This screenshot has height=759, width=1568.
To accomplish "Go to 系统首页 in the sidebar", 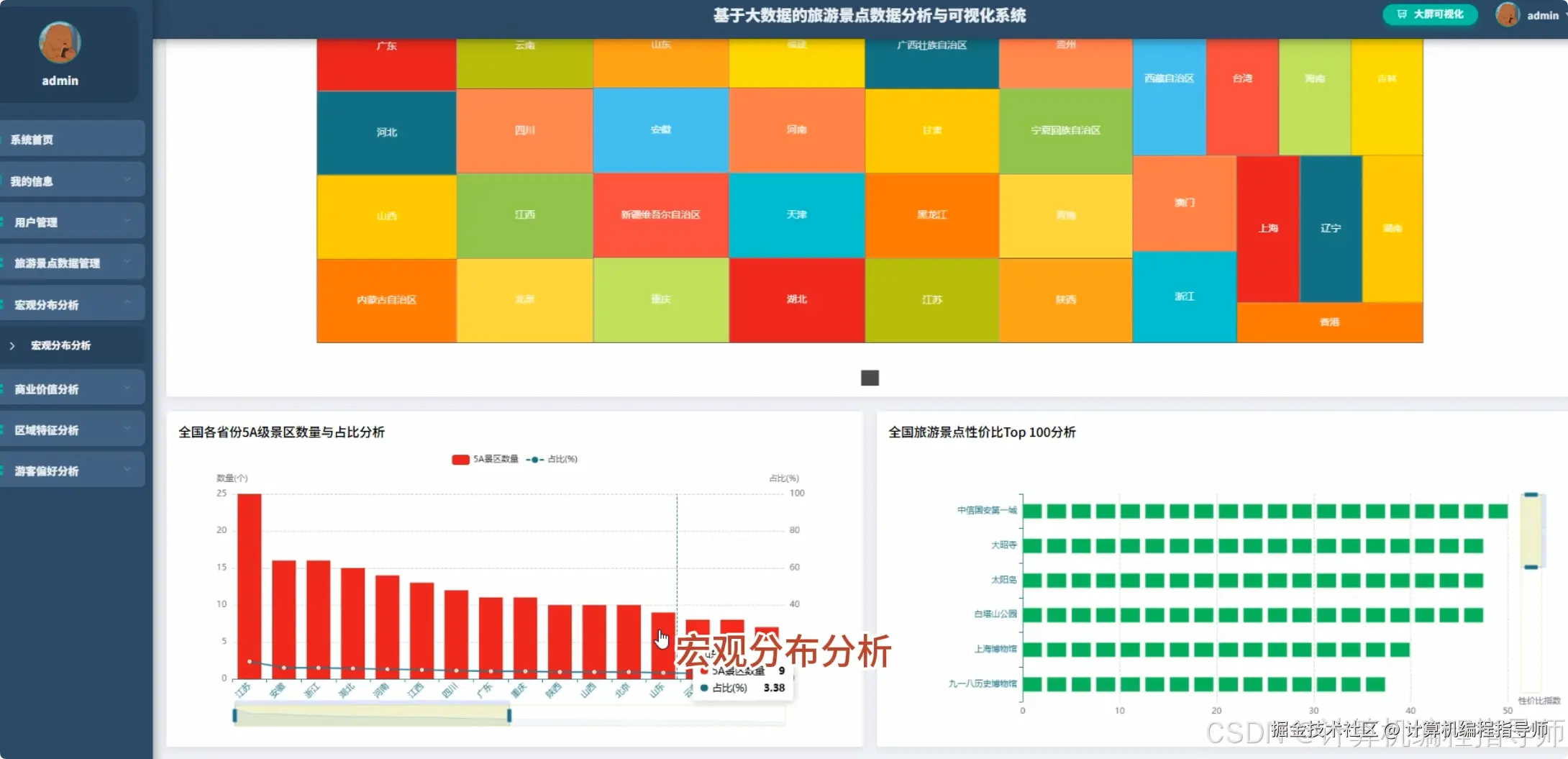I will pos(72,139).
